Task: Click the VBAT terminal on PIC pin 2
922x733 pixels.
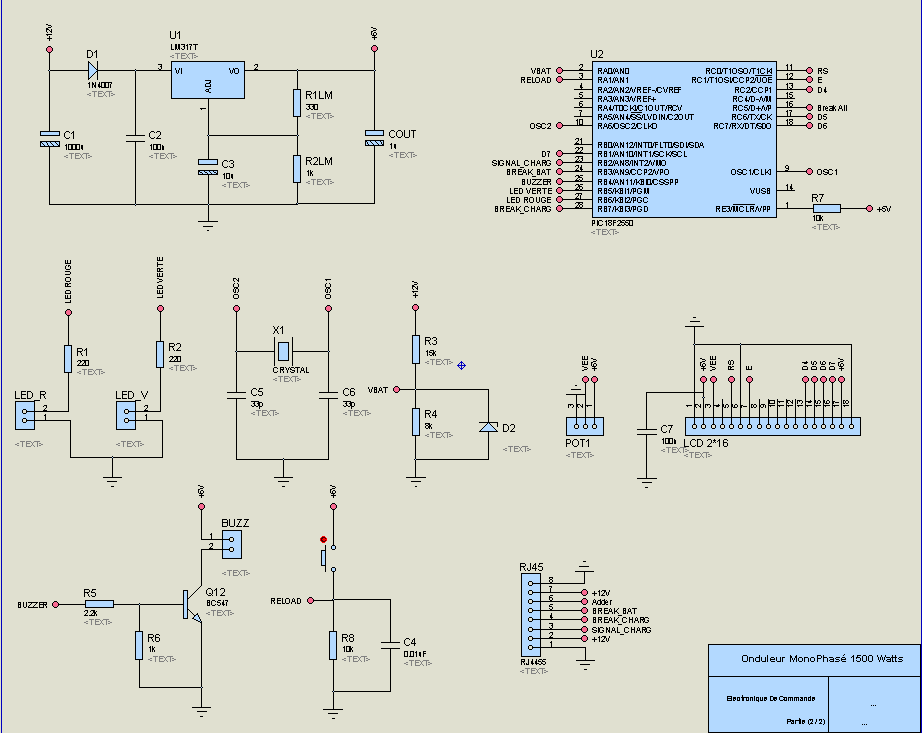Action: [x=559, y=71]
